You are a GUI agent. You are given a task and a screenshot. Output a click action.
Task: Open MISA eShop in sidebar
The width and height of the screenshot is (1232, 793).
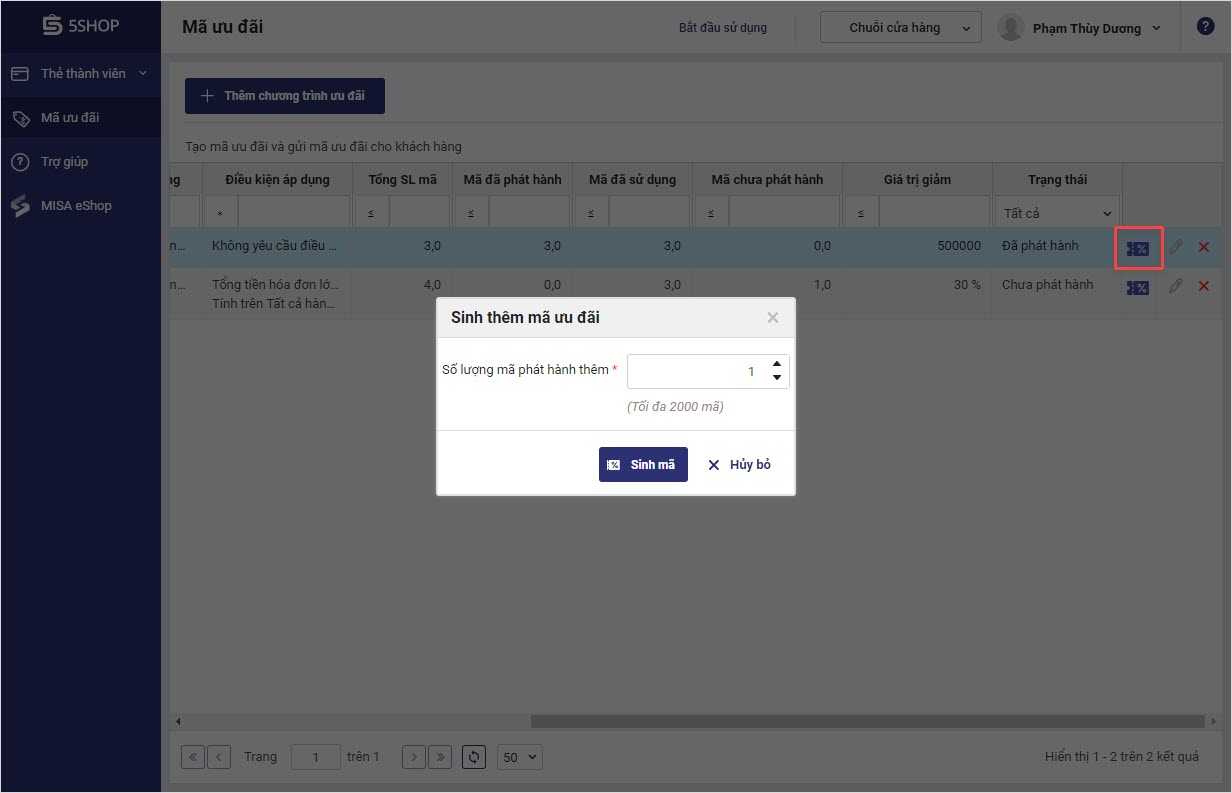point(80,206)
